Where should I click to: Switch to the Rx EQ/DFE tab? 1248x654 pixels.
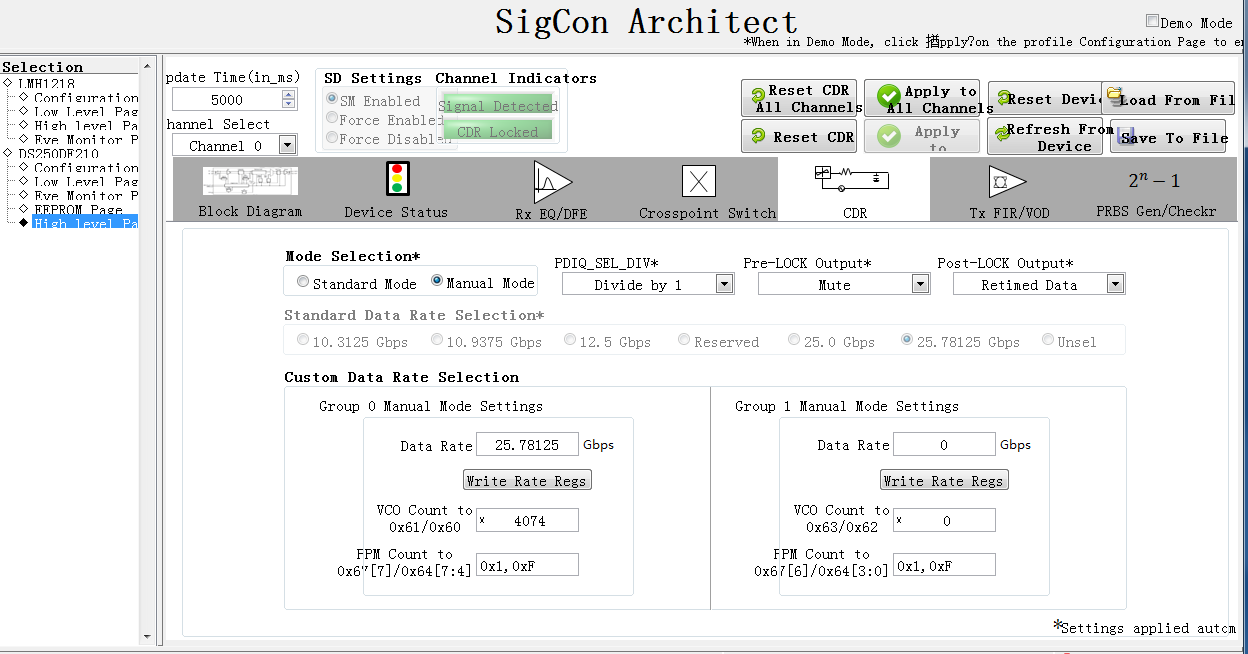(551, 191)
